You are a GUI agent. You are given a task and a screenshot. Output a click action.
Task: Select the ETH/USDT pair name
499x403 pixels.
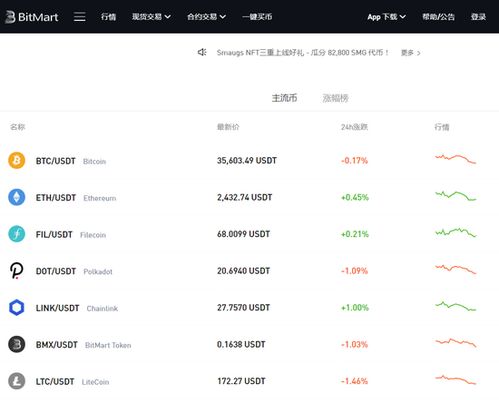point(56,198)
